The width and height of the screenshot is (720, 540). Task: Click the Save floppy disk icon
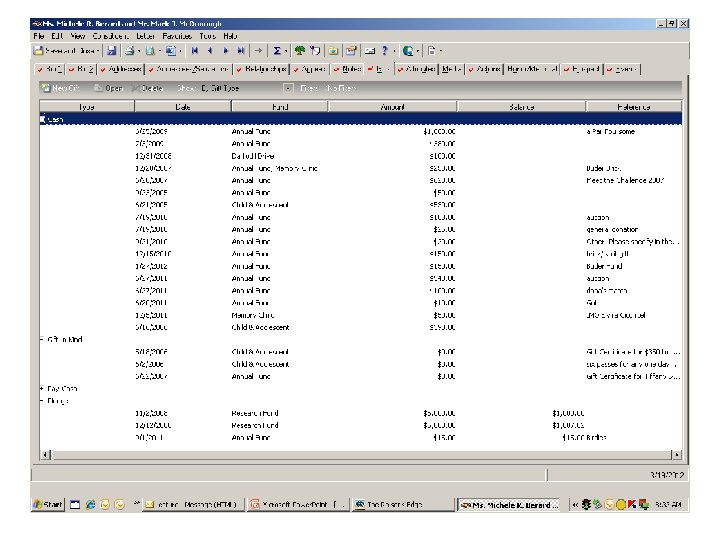click(111, 51)
